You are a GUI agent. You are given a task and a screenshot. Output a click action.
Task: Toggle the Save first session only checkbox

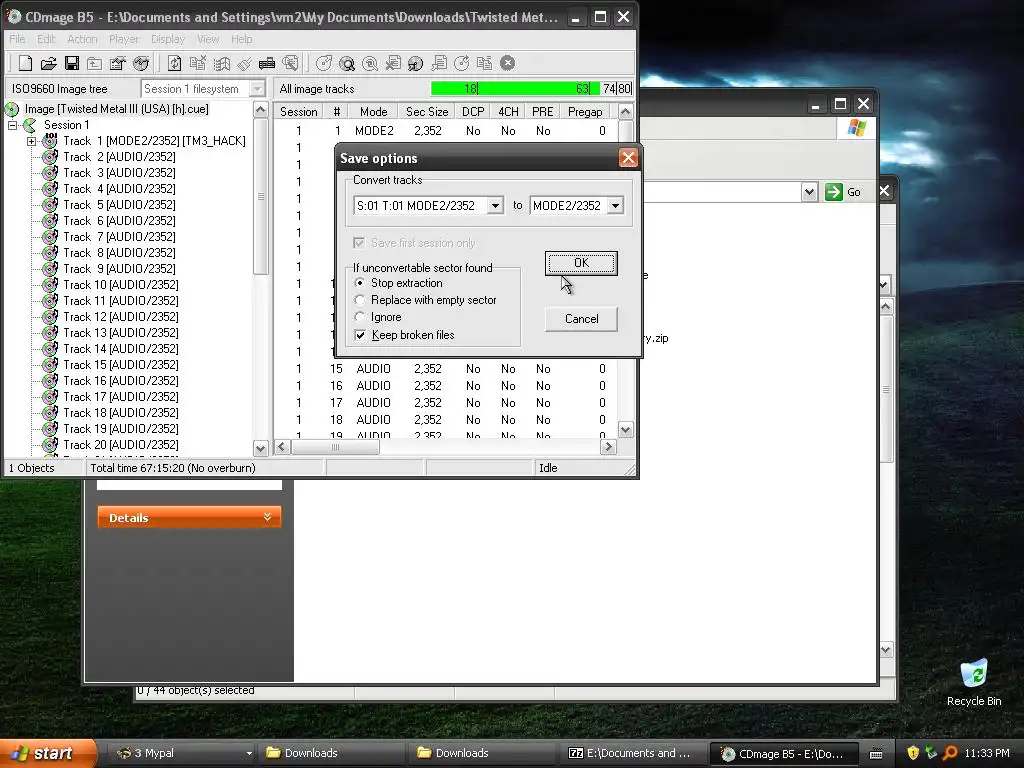(x=359, y=243)
